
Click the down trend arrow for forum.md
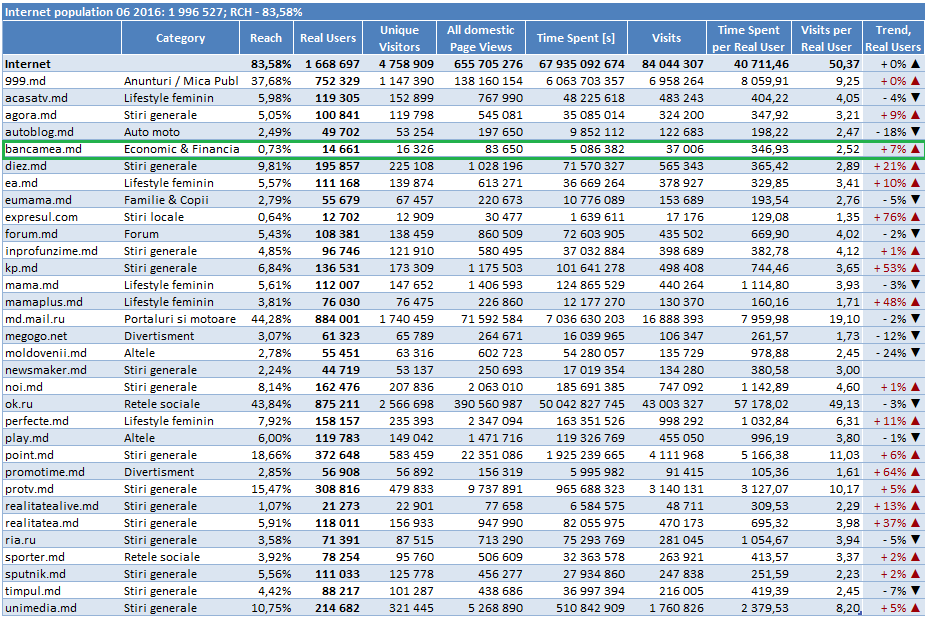click(915, 234)
